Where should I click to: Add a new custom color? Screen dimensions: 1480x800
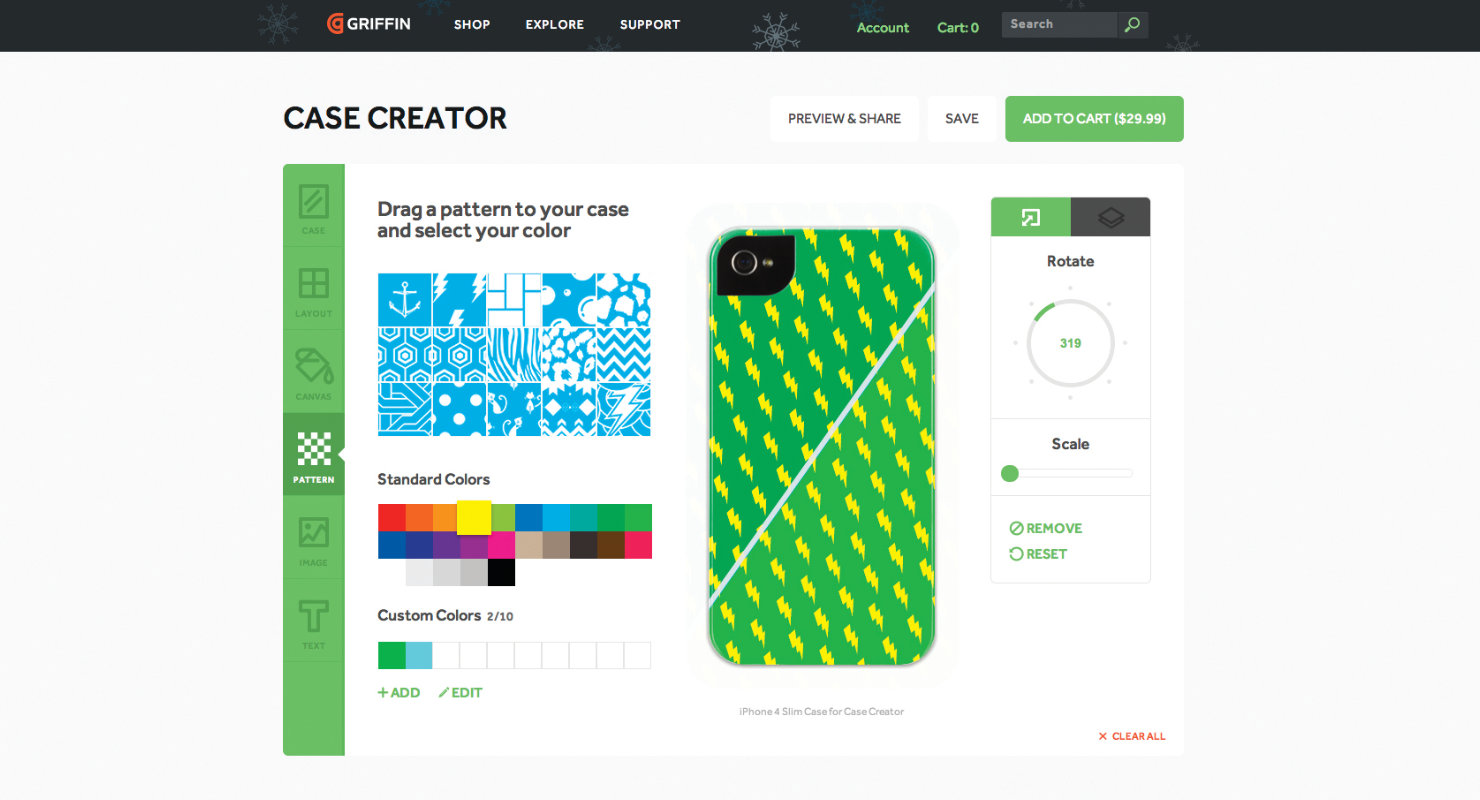coord(399,692)
